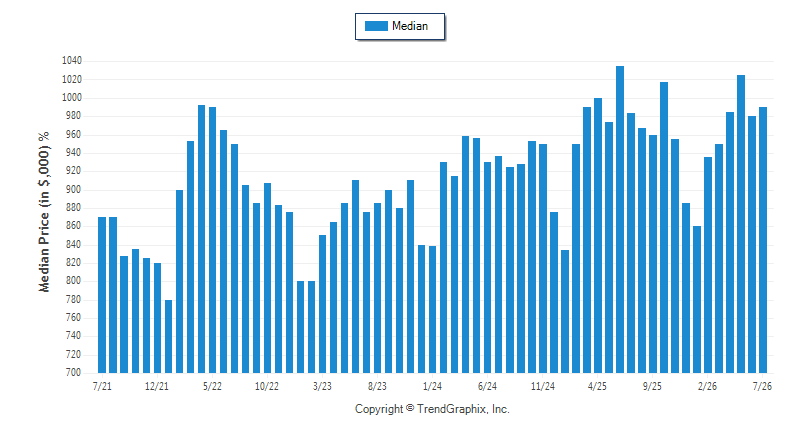This screenshot has width=800, height=434.
Task: Click the Median legend label
Action: coord(410,26)
